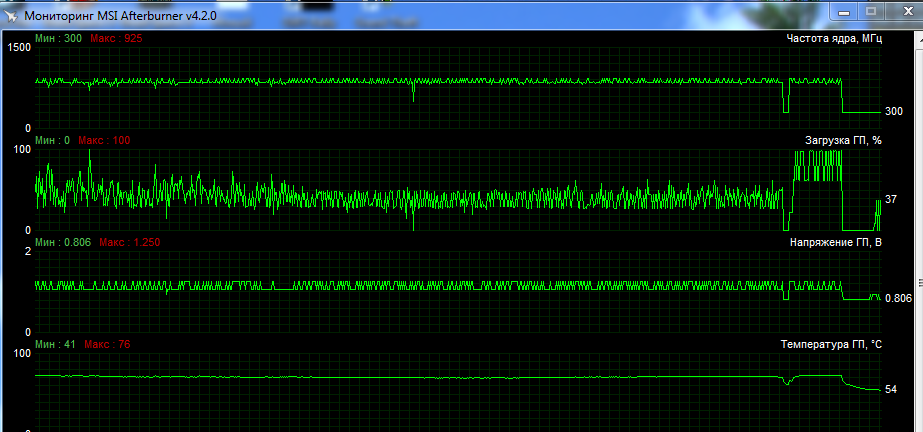Click the current core clock value 300
The image size is (923, 432).
pos(894,111)
